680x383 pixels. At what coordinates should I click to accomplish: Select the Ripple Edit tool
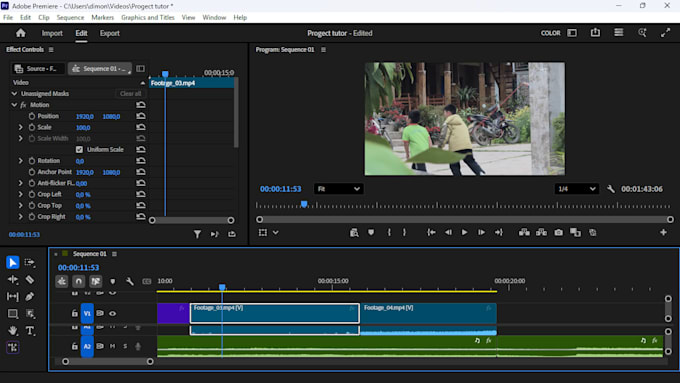[13, 280]
